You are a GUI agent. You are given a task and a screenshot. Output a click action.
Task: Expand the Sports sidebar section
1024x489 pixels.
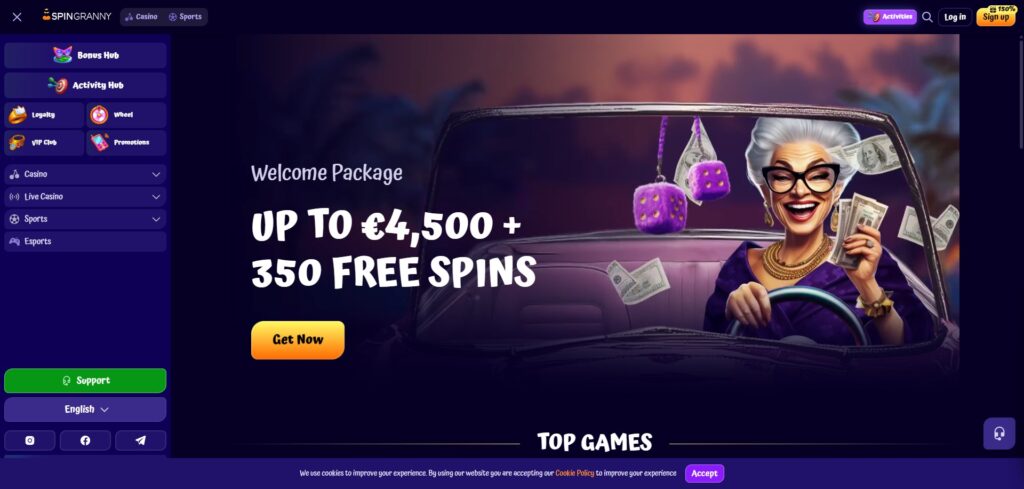[x=85, y=219]
